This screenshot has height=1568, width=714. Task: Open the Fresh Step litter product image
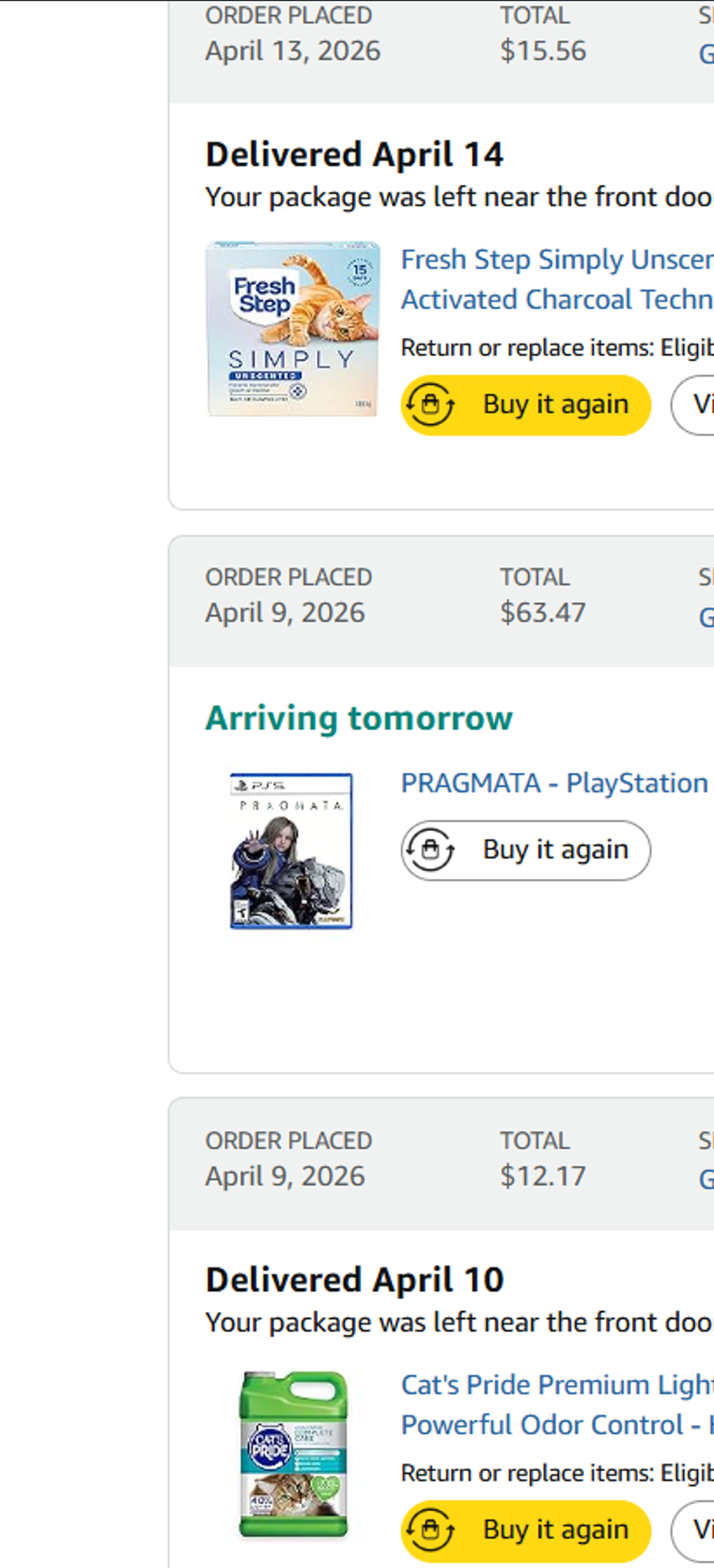point(293,328)
